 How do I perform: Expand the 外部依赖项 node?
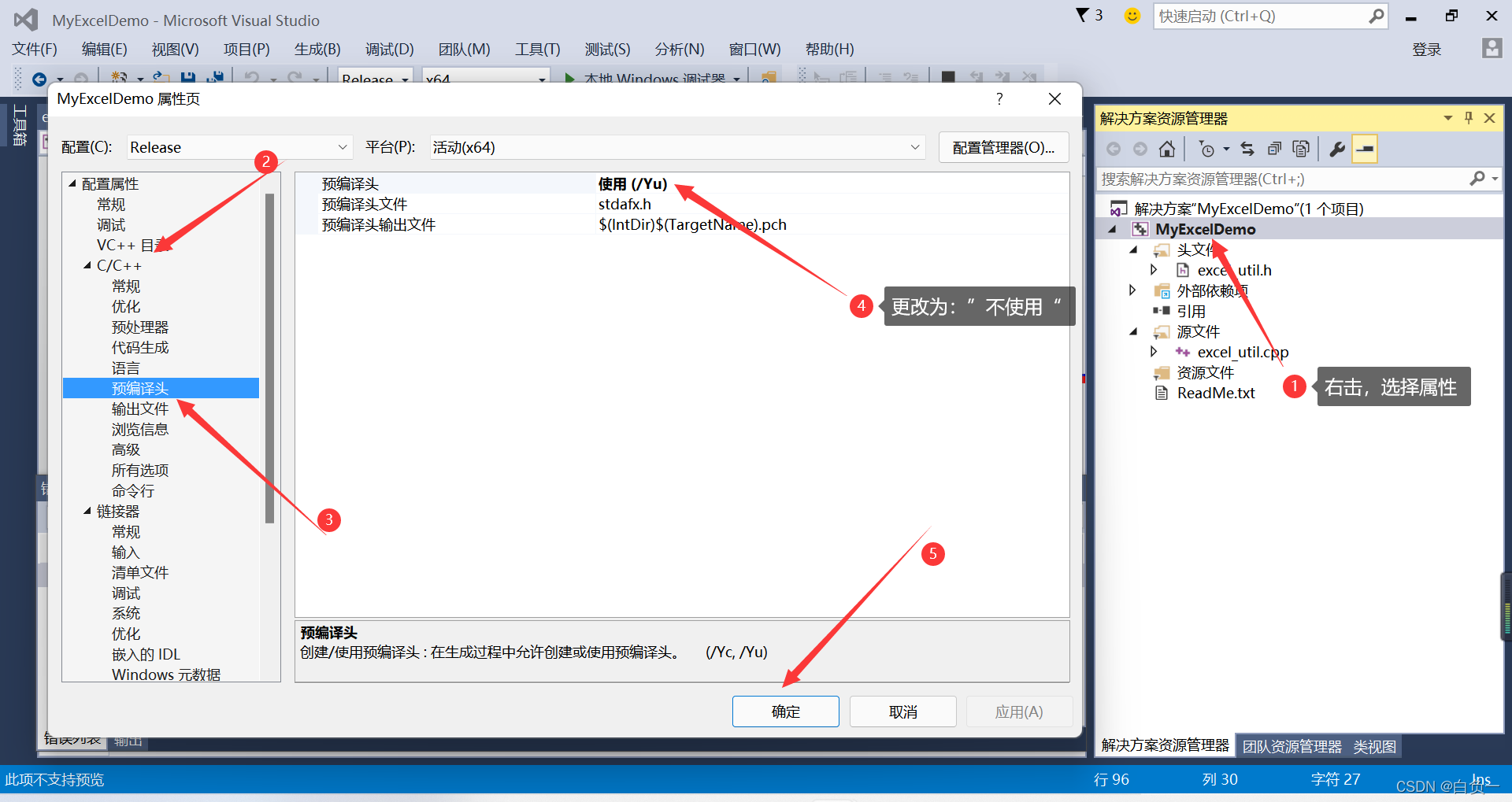[x=1132, y=290]
